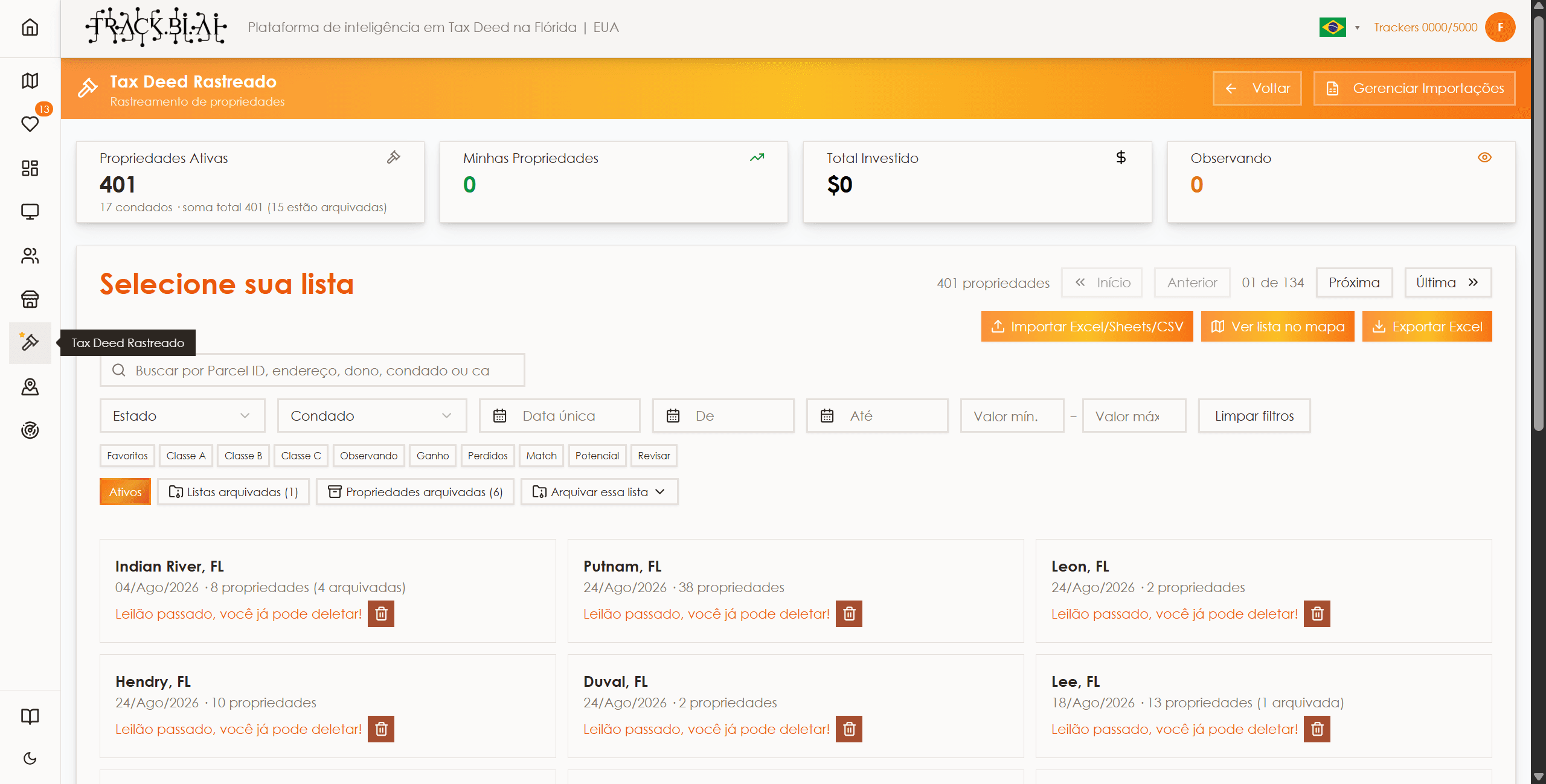Screen dimensions: 1546x784
Task: Toggle the Classe C filter chip
Action: [x=301, y=456]
